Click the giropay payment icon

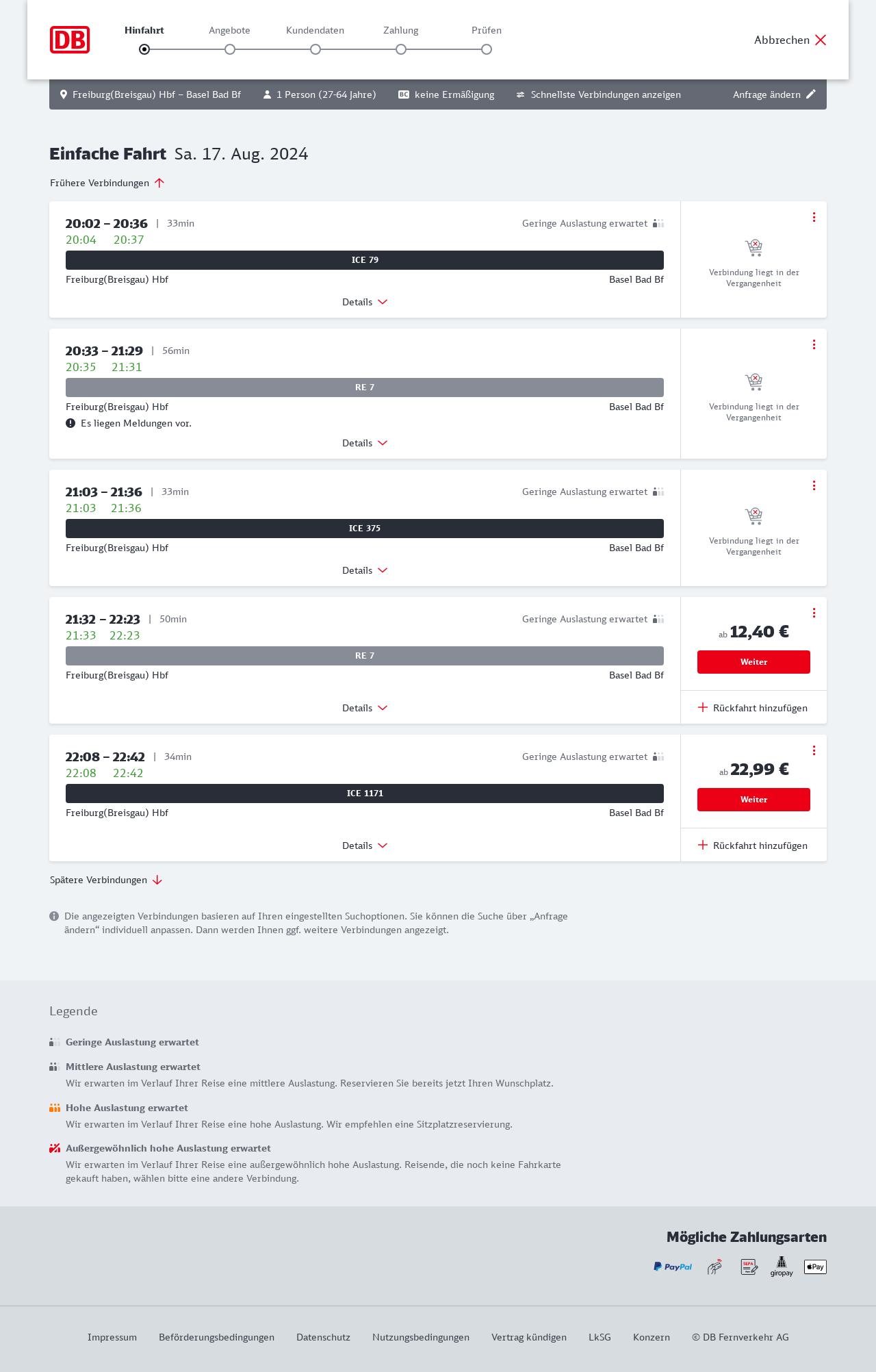point(782,1267)
